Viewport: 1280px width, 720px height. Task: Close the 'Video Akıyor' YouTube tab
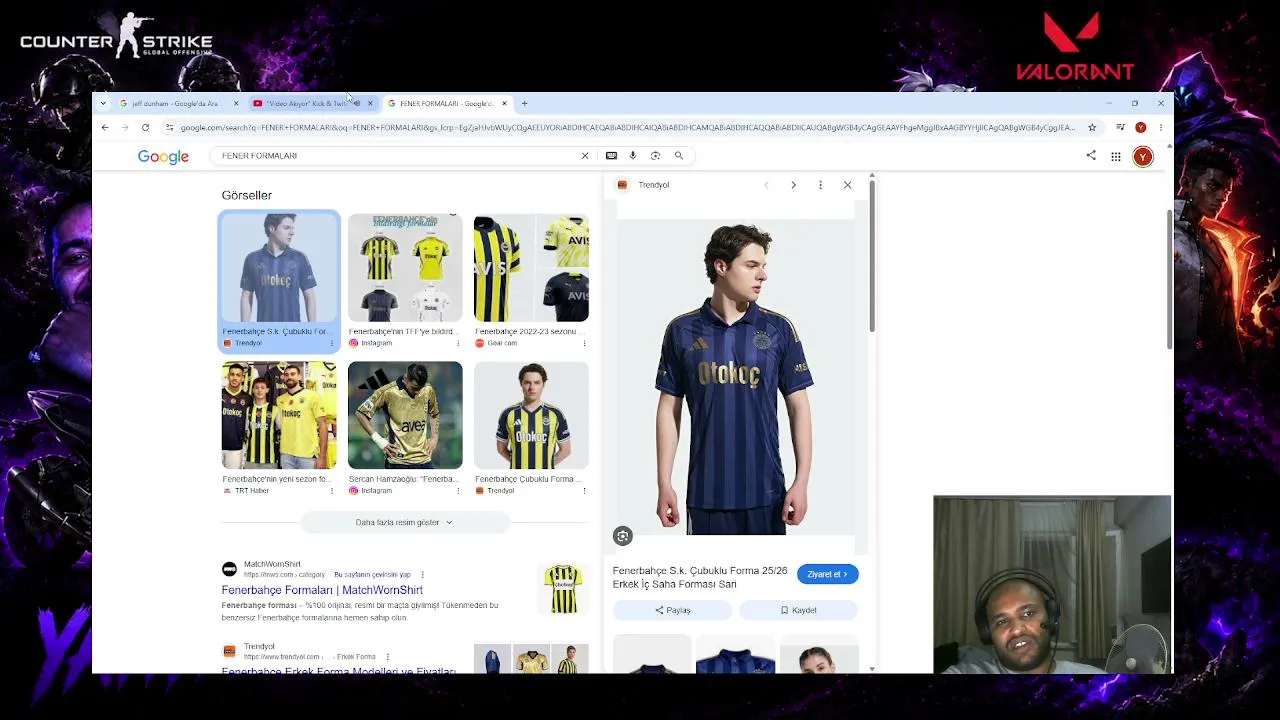tap(370, 103)
